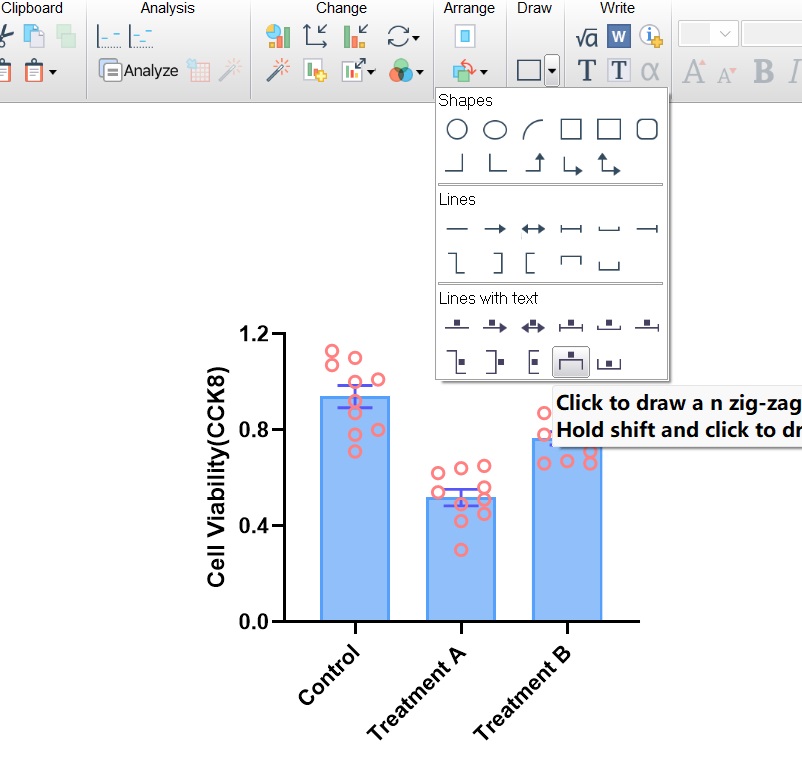
Task: Click the square root equation icon
Action: click(587, 37)
